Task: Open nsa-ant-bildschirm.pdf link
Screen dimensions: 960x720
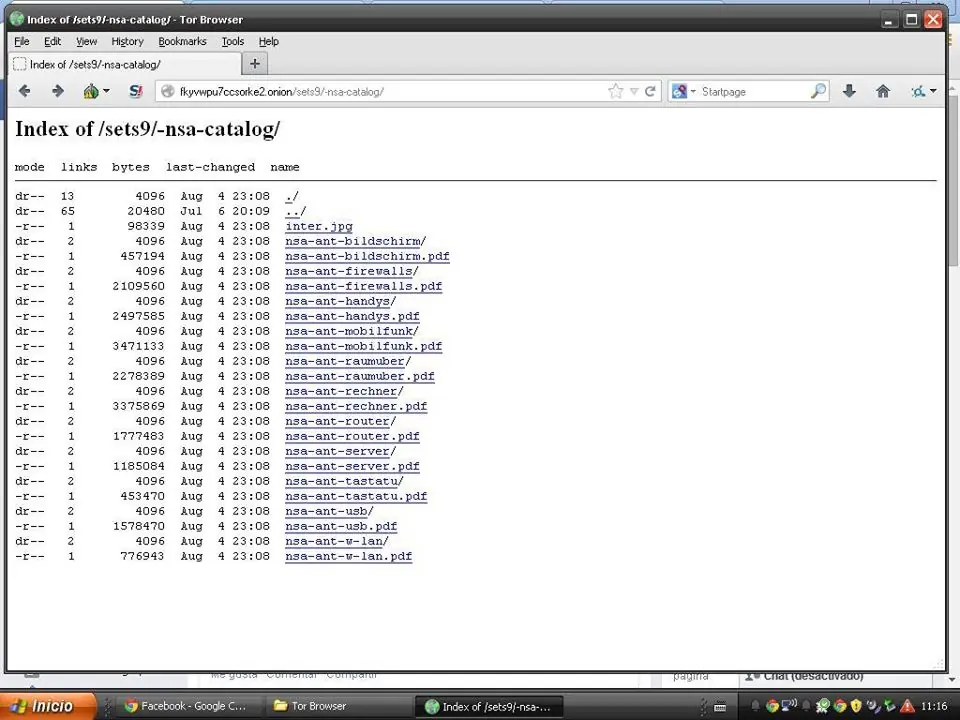Action: pos(367,257)
